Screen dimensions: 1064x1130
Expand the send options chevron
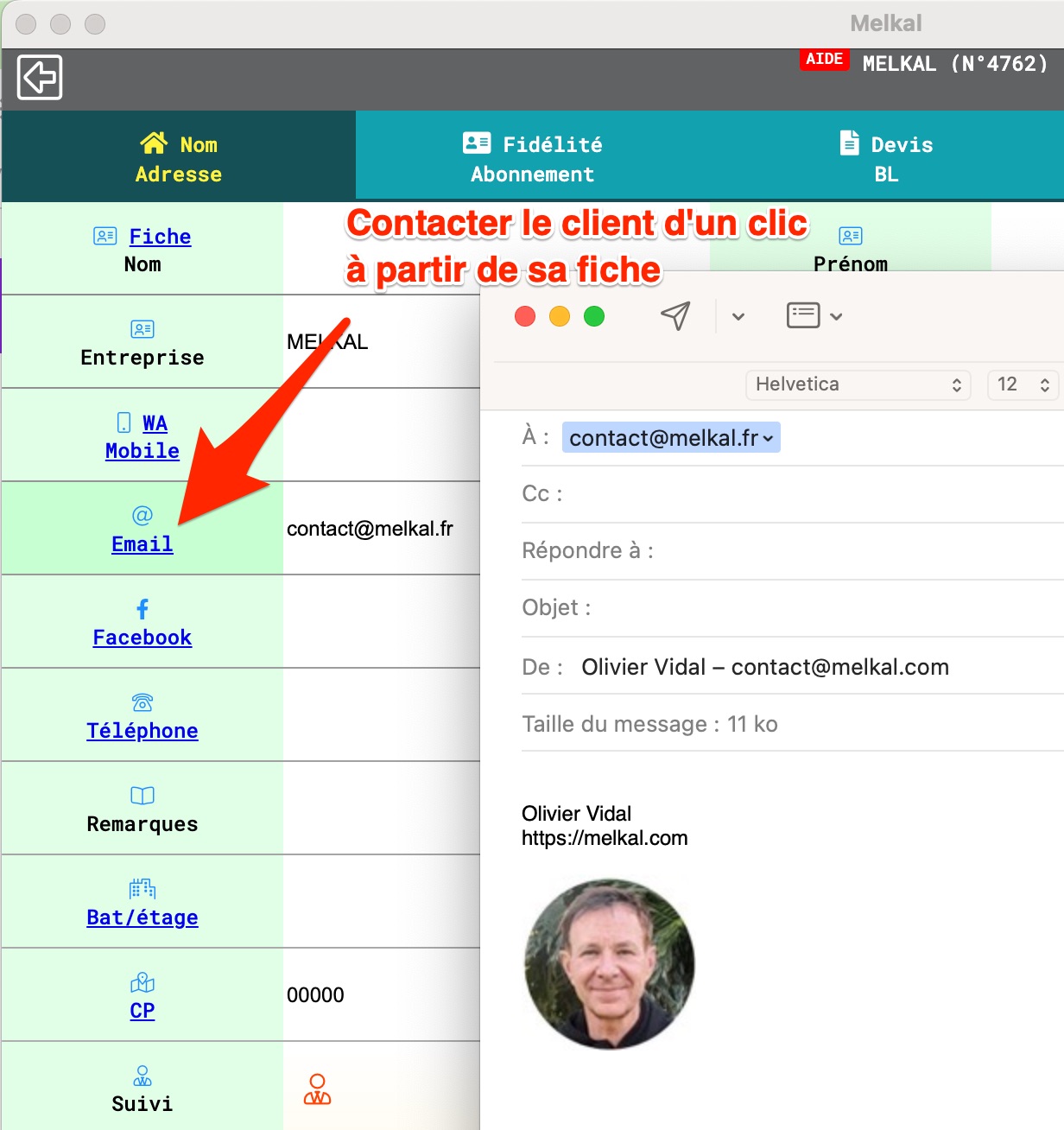[738, 316]
